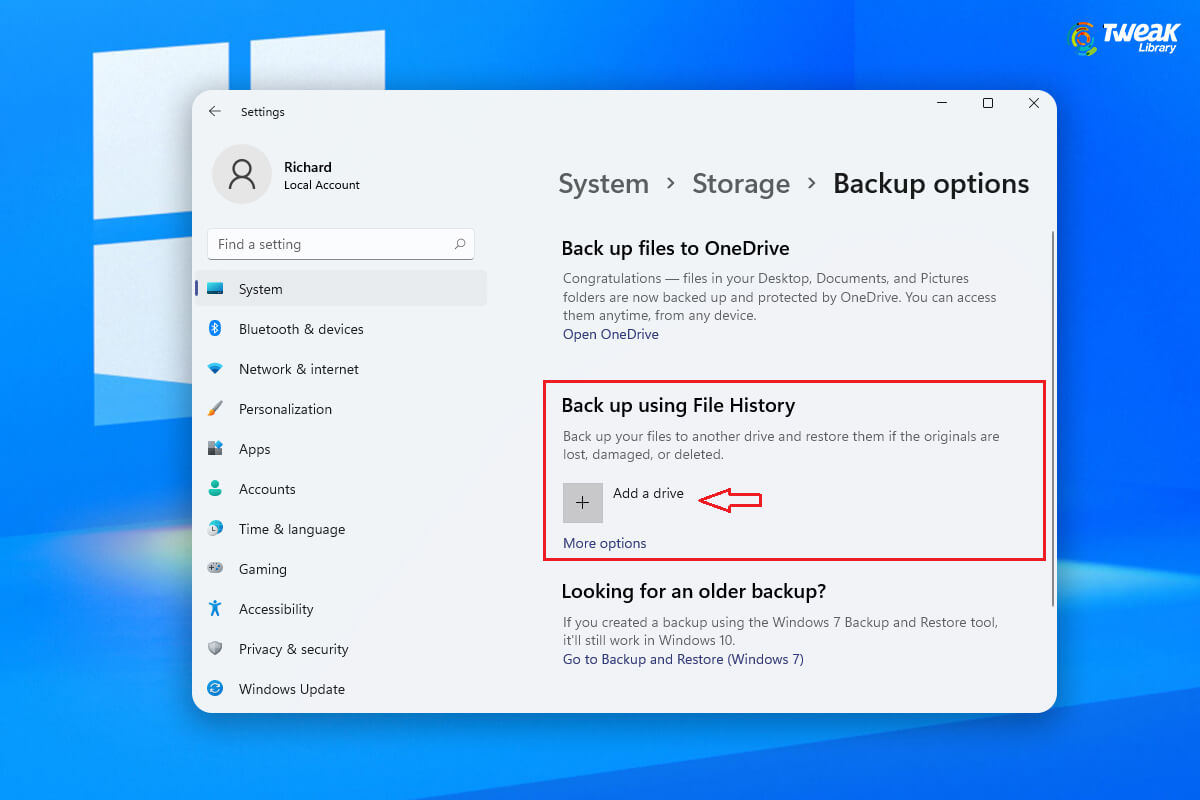Click the Bluetooth & devices icon
This screenshot has height=800, width=1200.
(x=214, y=329)
